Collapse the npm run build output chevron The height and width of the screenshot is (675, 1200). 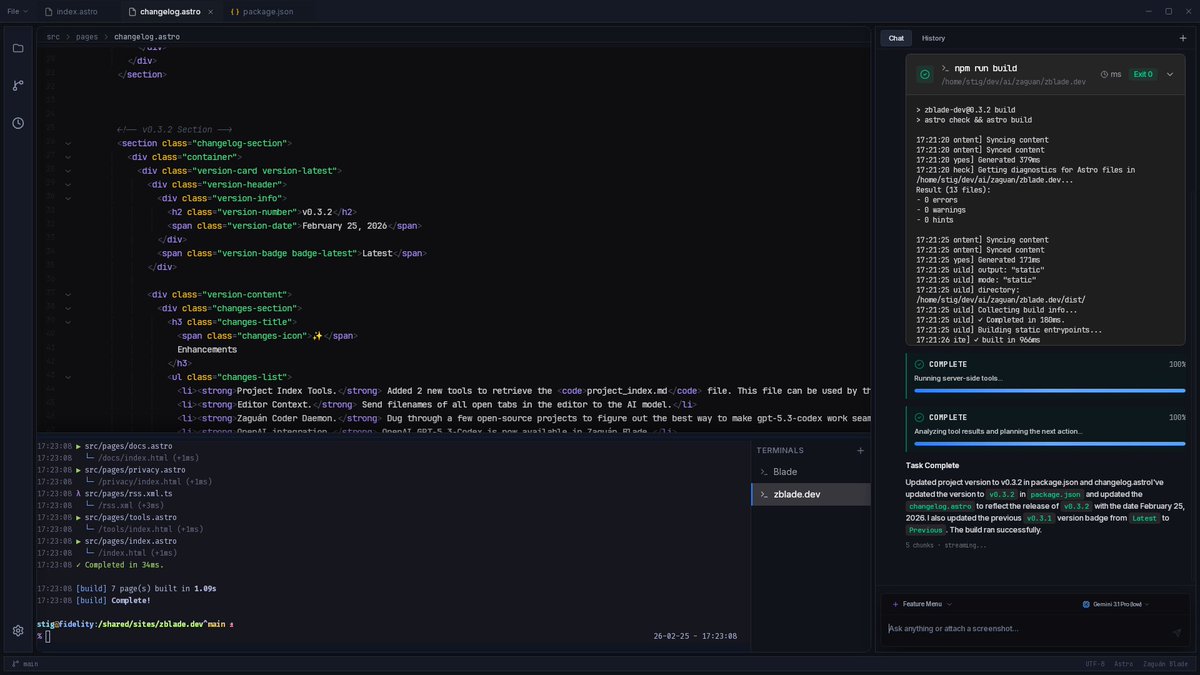(x=1170, y=74)
